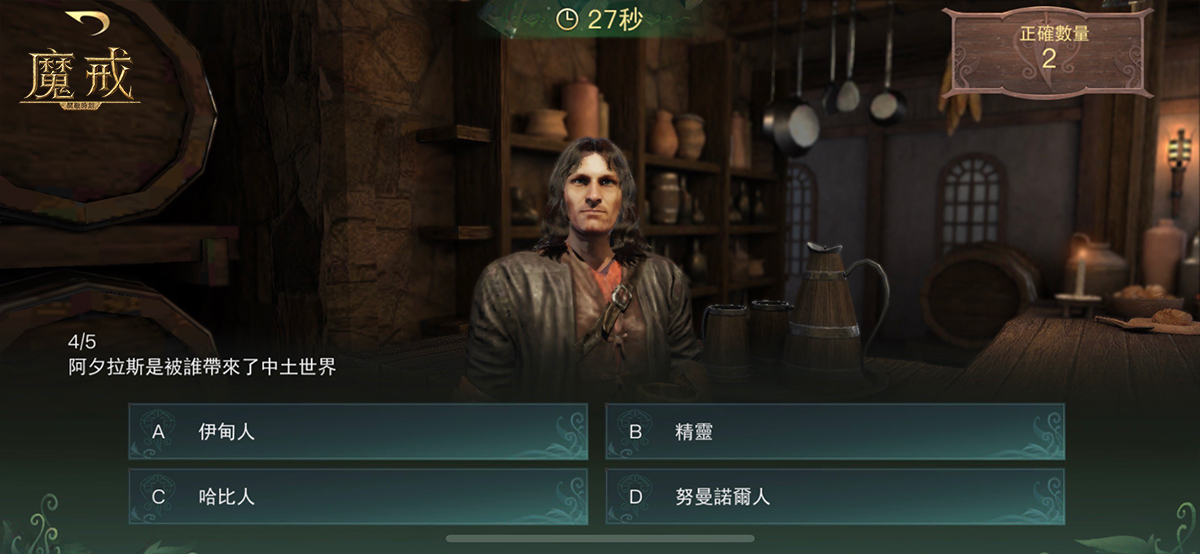This screenshot has height=554, width=1200.
Task: Click the correct count number 2
Action: 1049,58
